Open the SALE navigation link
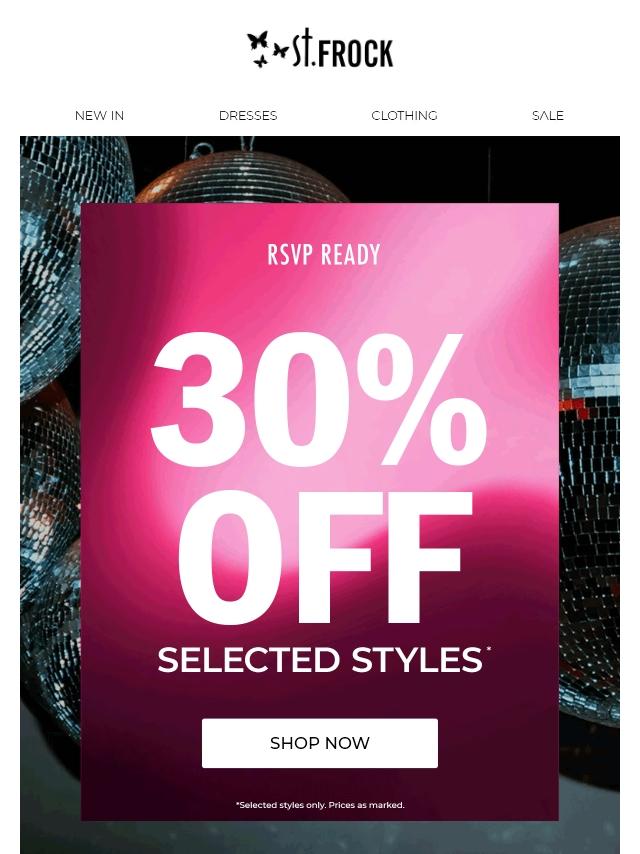This screenshot has width=640, height=854. 547,115
